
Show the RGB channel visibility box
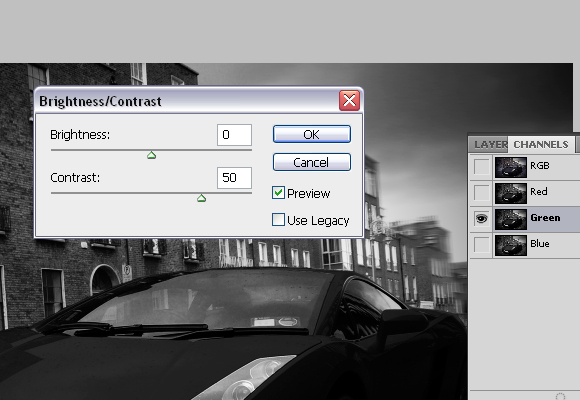[481, 167]
